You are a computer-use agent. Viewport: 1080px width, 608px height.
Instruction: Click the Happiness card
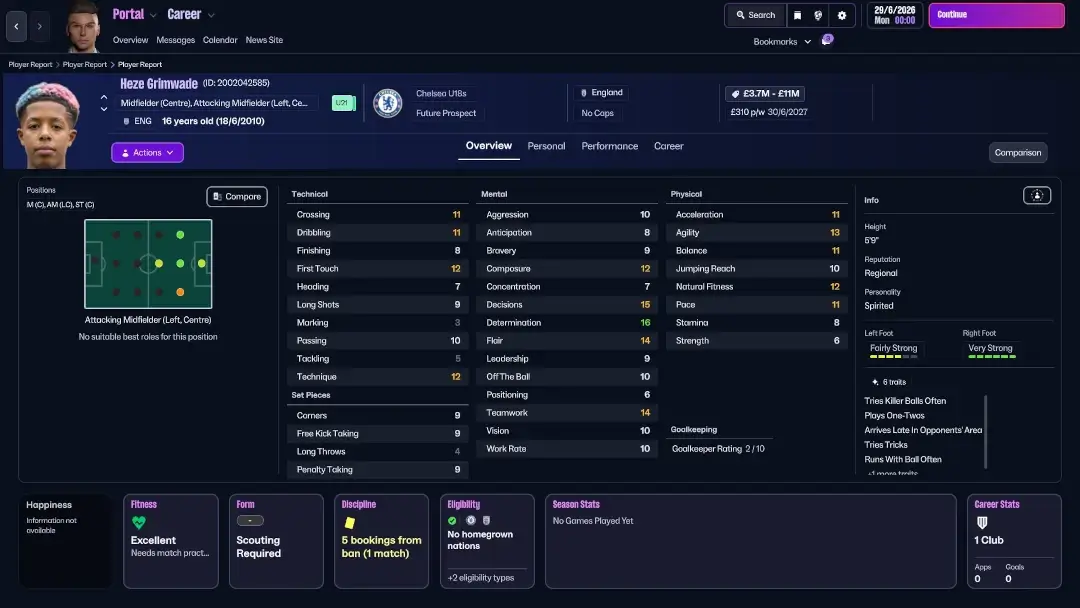(x=64, y=541)
